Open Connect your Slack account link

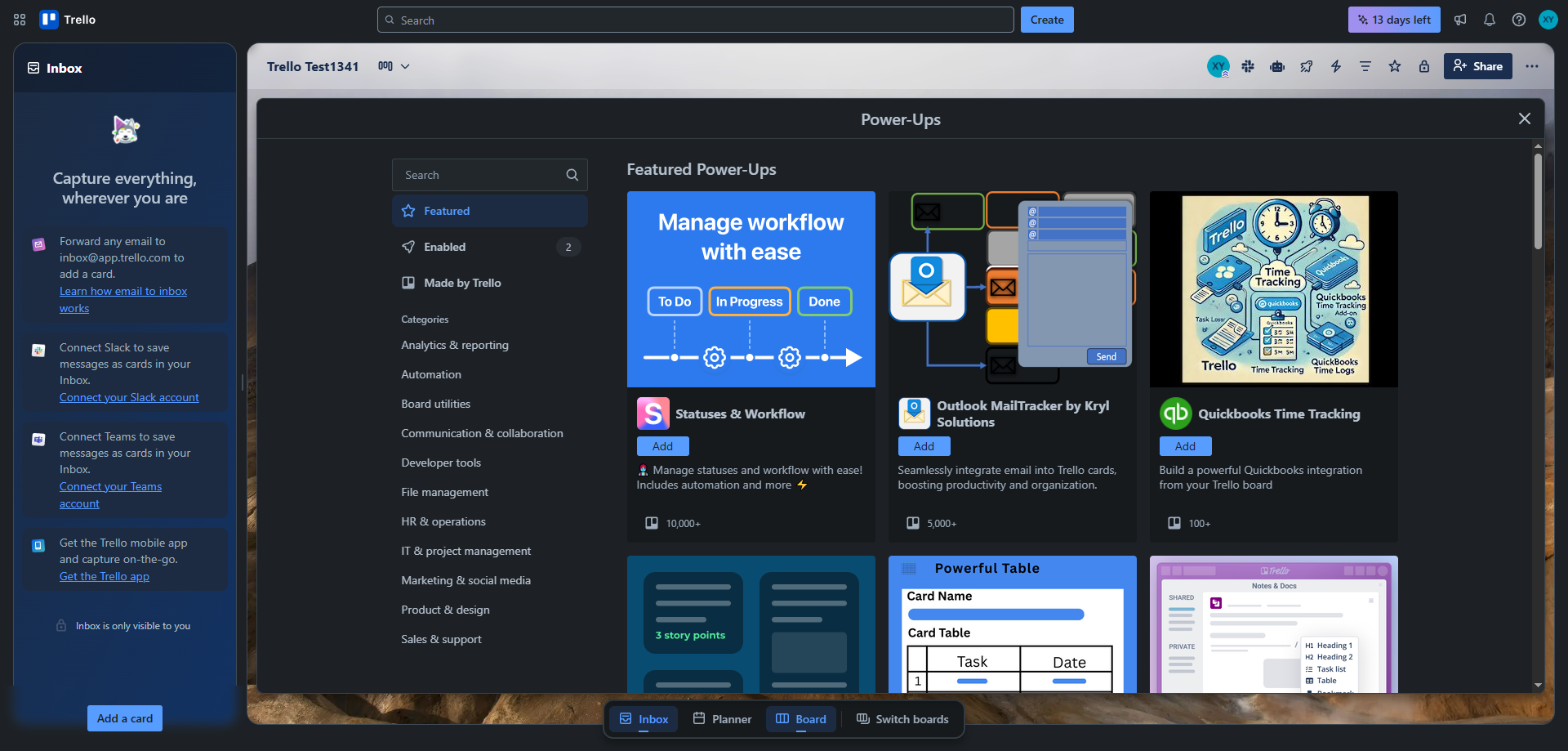coord(129,397)
